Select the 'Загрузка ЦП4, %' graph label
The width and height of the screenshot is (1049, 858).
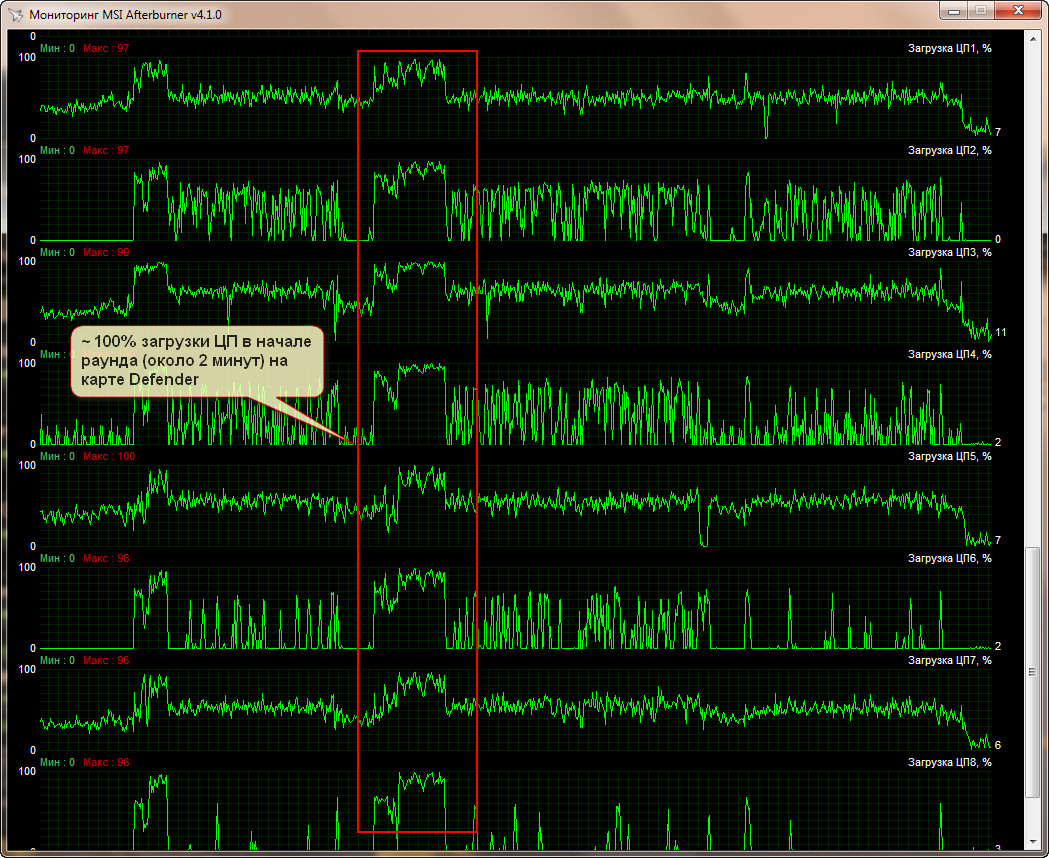click(x=949, y=354)
